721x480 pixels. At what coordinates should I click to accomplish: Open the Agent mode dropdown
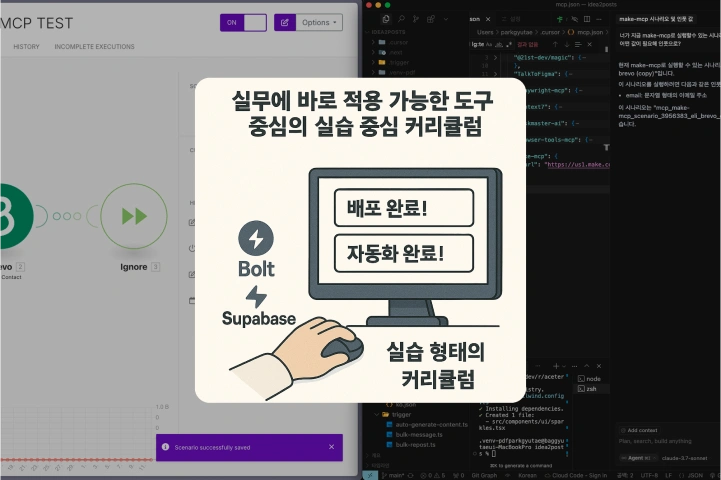coord(638,458)
